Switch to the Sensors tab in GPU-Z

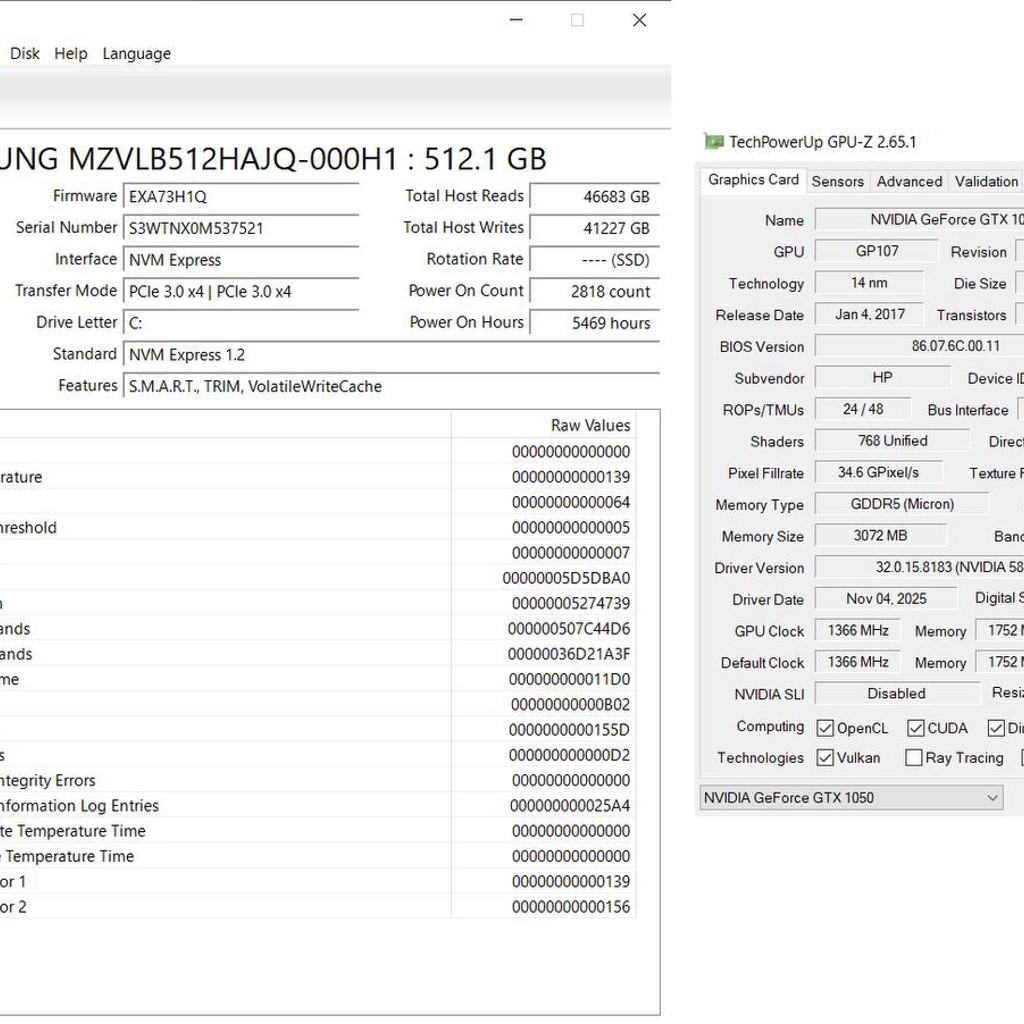pyautogui.click(x=837, y=182)
